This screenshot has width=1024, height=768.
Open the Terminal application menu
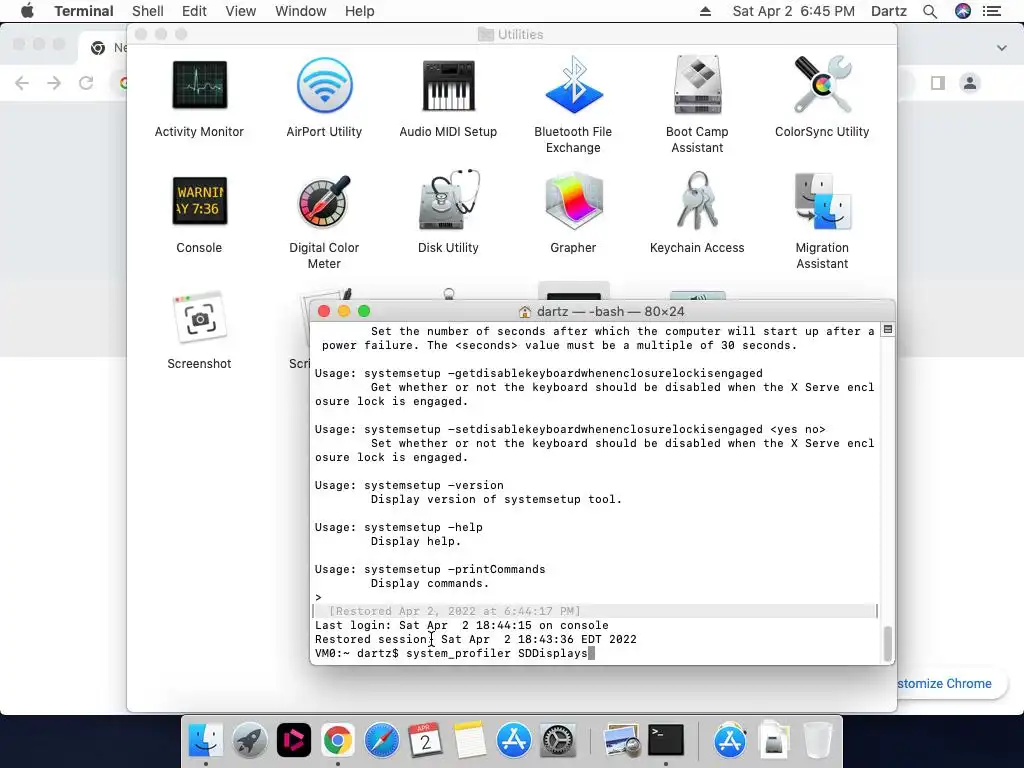(84, 11)
